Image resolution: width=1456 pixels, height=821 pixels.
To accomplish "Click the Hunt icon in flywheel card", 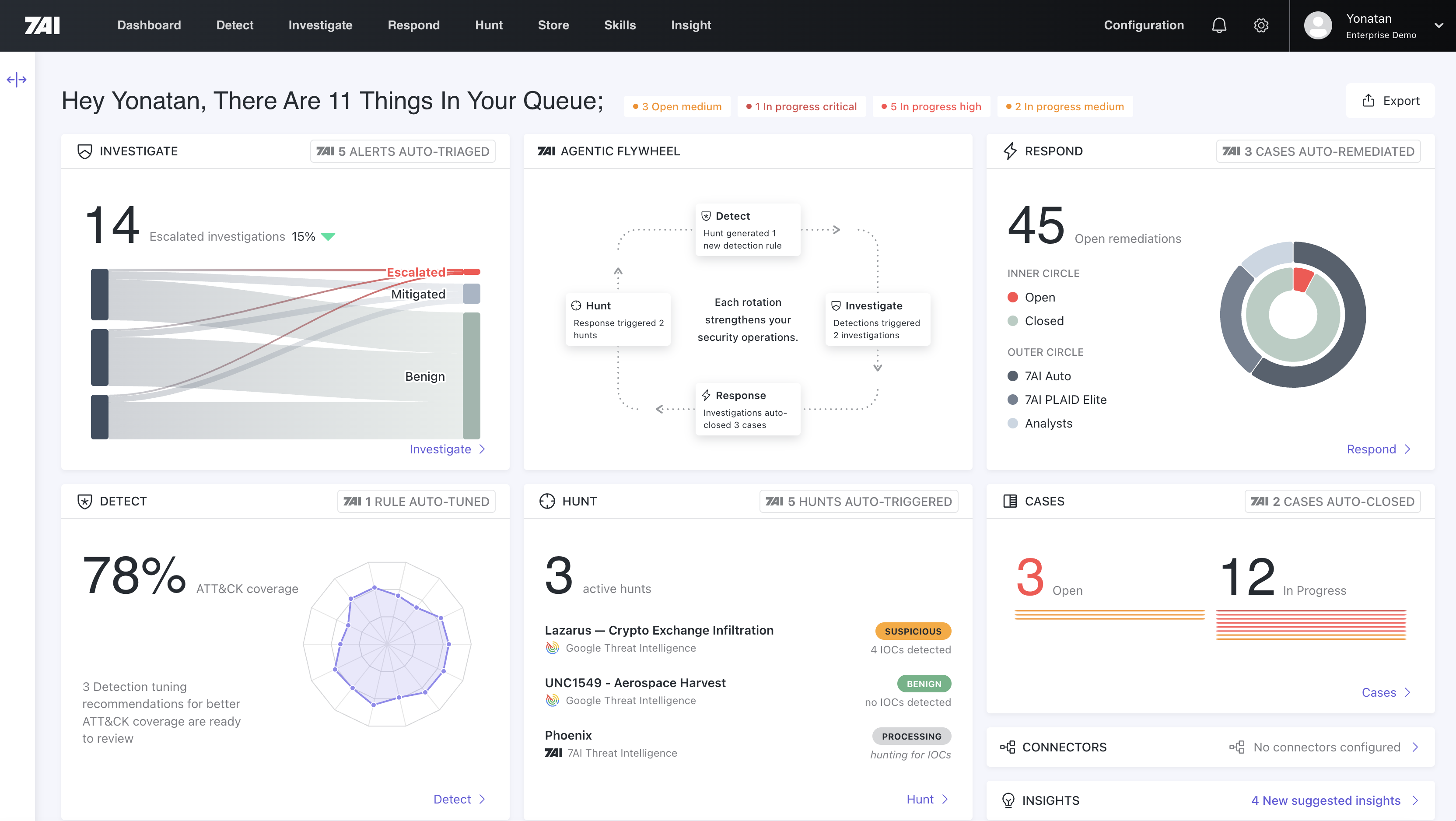I will (x=576, y=305).
